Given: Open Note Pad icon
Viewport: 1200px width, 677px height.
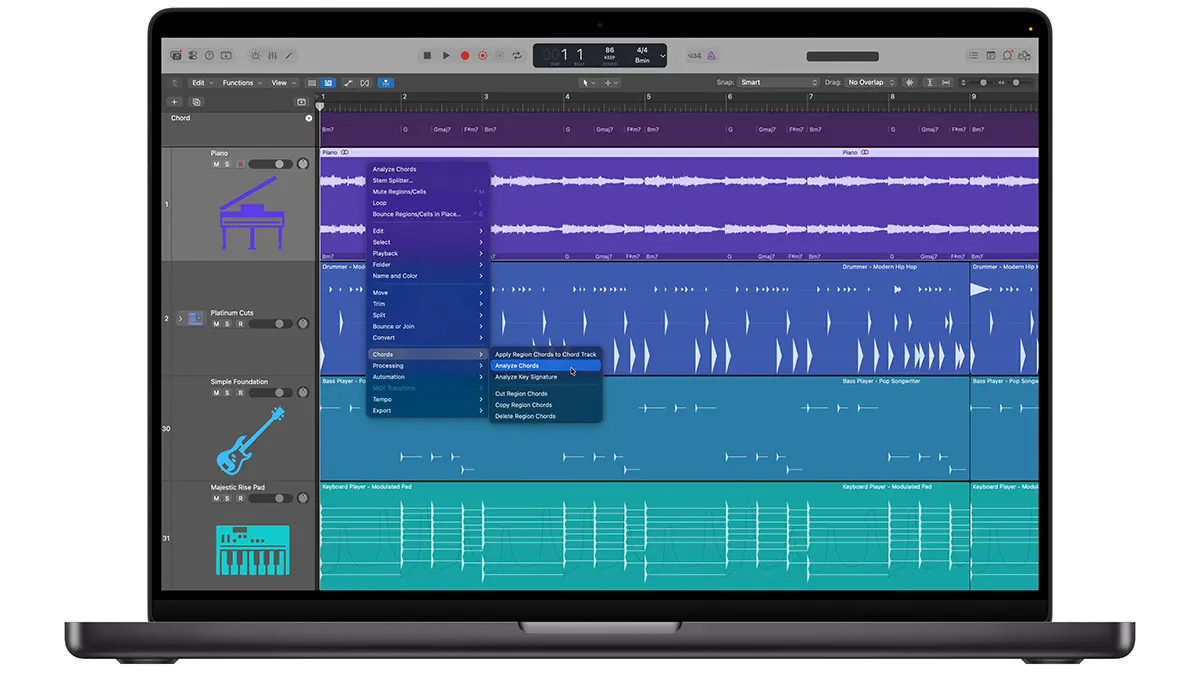Looking at the screenshot, I should point(991,56).
